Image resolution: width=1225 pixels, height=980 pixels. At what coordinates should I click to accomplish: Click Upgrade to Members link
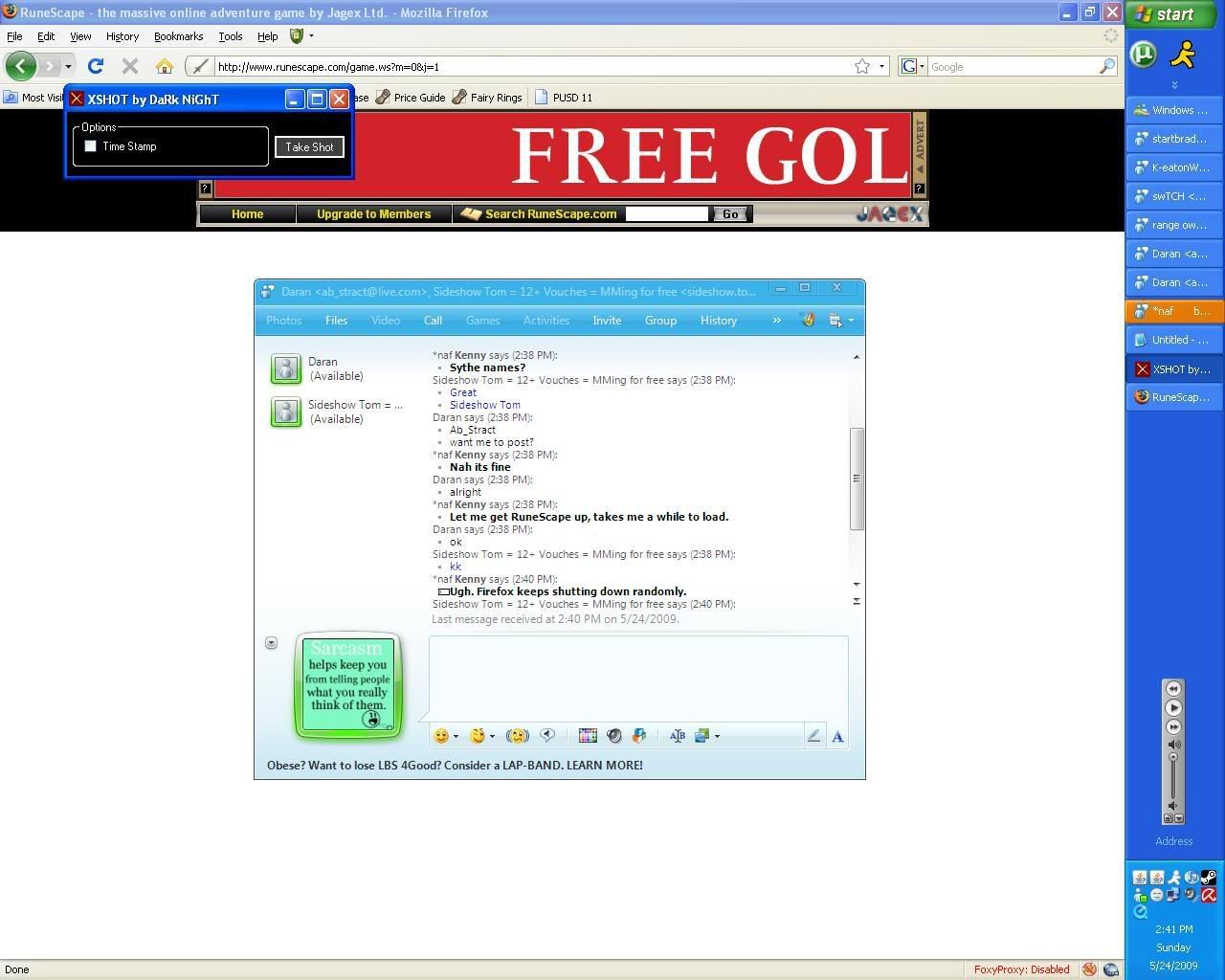tap(373, 214)
